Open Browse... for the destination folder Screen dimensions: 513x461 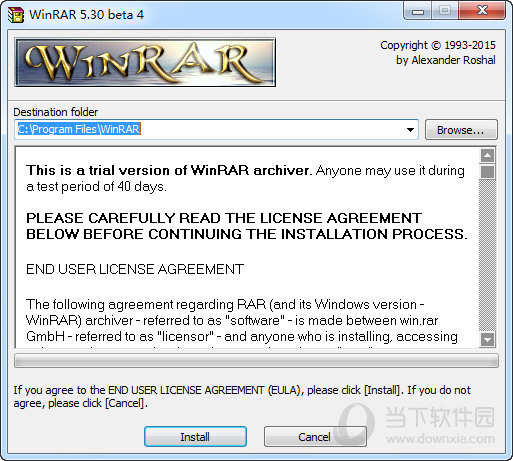click(x=461, y=130)
